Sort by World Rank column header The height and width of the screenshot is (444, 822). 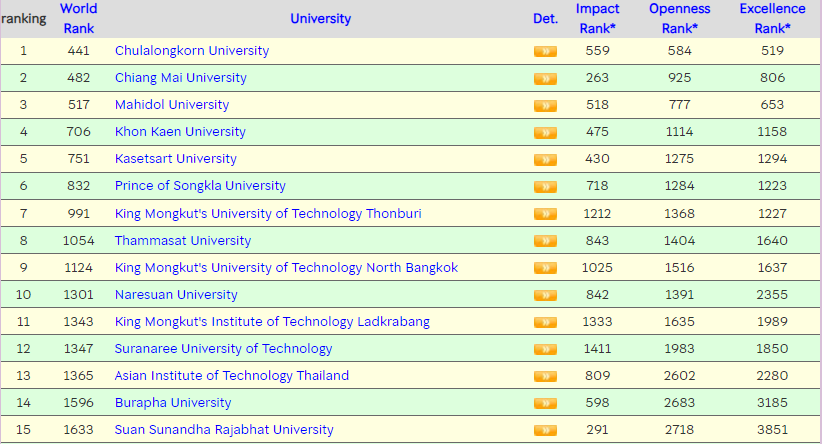79,18
